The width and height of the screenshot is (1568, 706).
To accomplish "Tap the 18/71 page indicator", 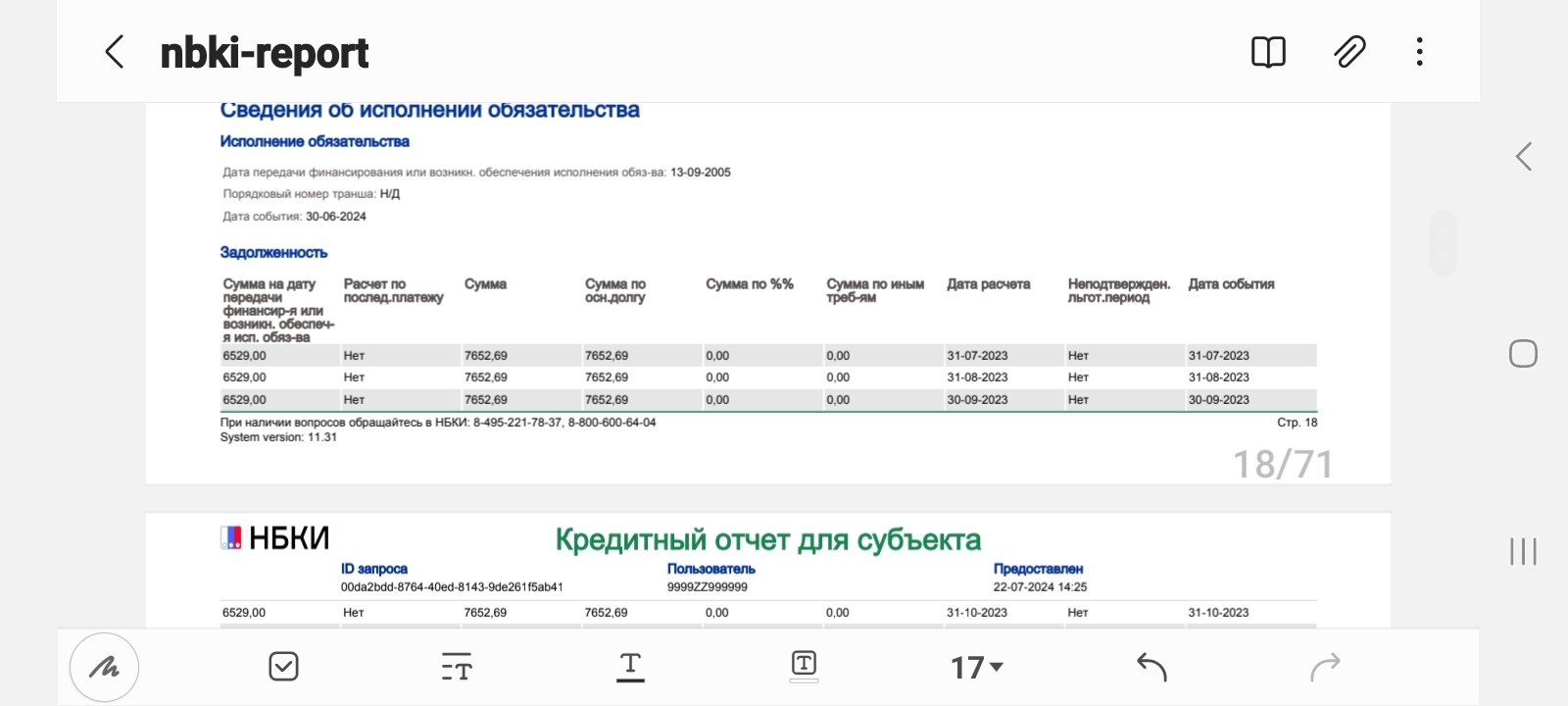I will coord(1283,464).
